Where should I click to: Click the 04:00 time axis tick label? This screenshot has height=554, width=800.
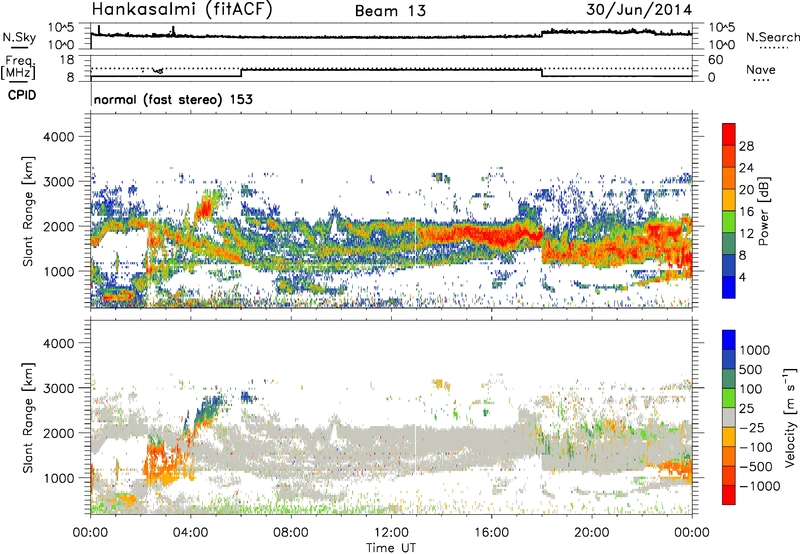[190, 533]
